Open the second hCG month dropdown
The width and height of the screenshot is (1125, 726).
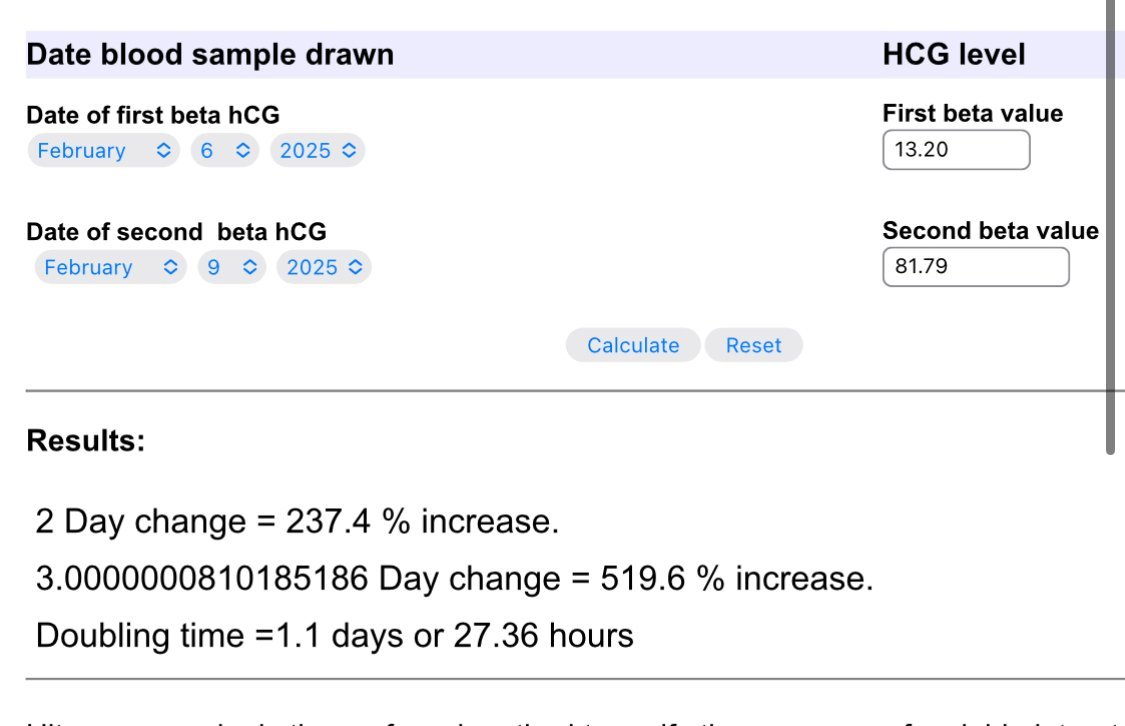tap(110, 268)
